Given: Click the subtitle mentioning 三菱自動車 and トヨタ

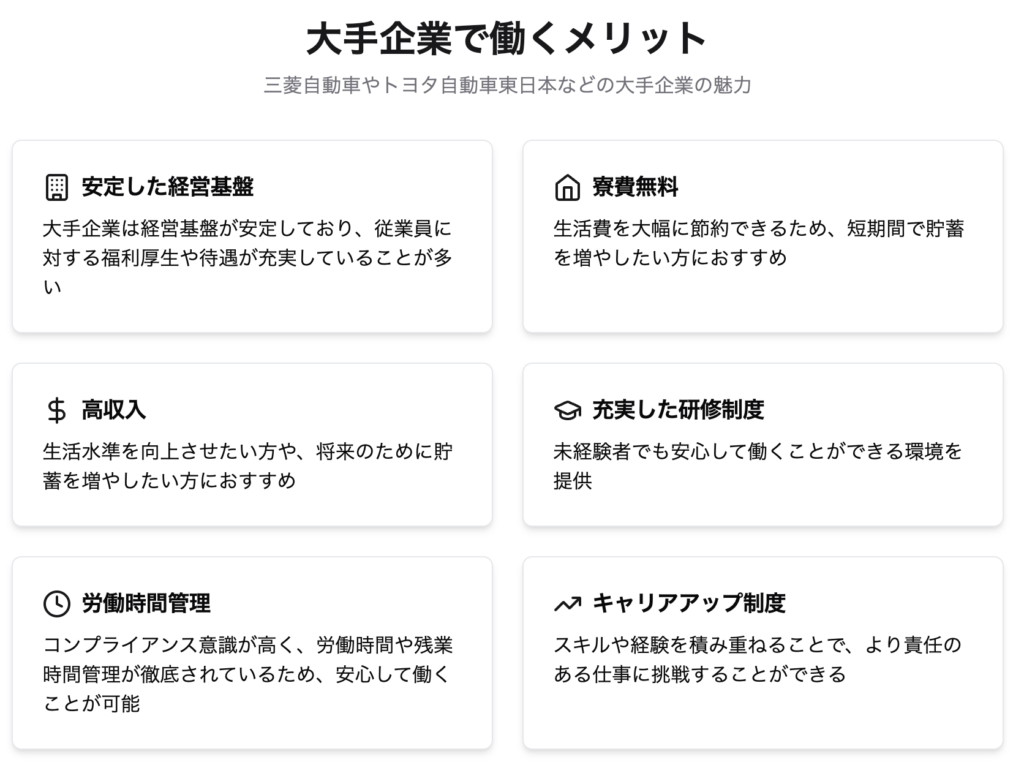Looking at the screenshot, I should coord(507,86).
